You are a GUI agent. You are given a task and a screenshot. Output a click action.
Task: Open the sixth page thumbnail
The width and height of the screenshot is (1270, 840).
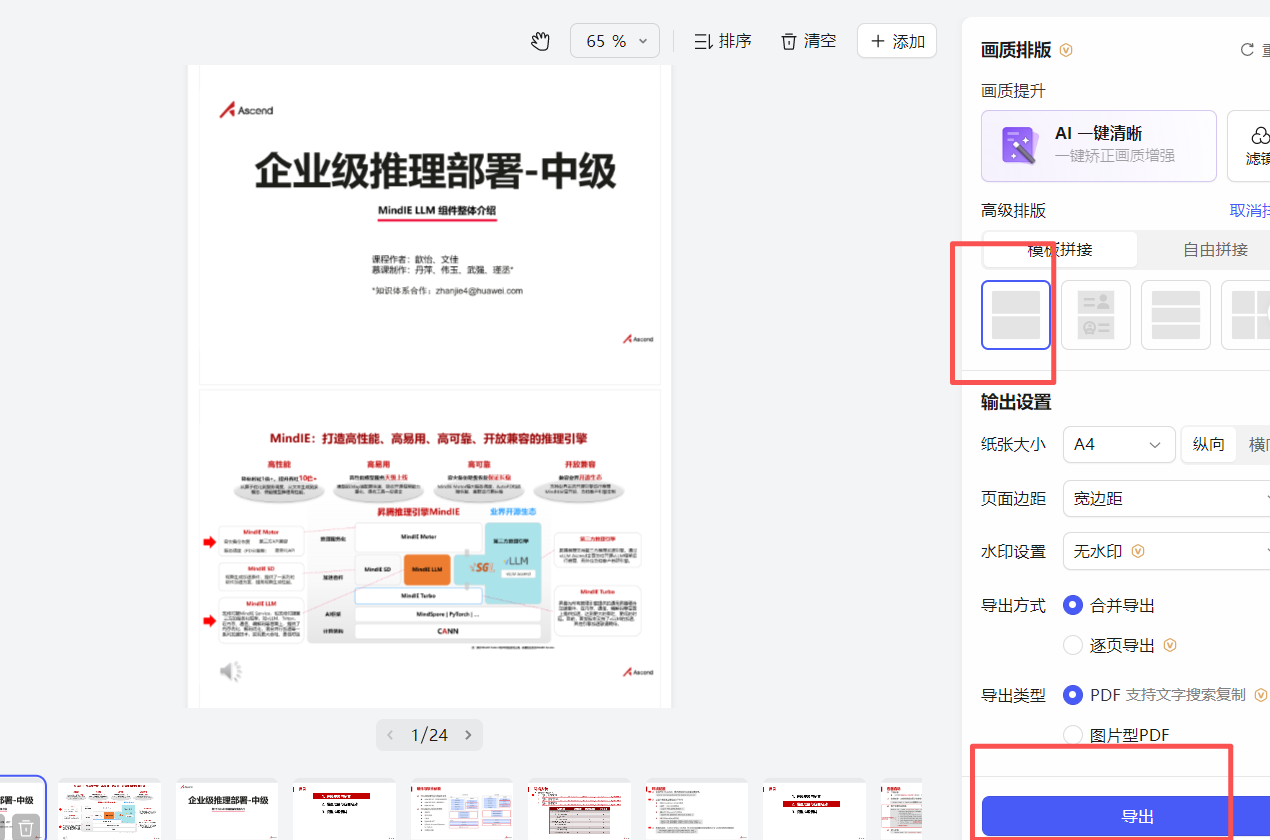pyautogui.click(x=579, y=810)
